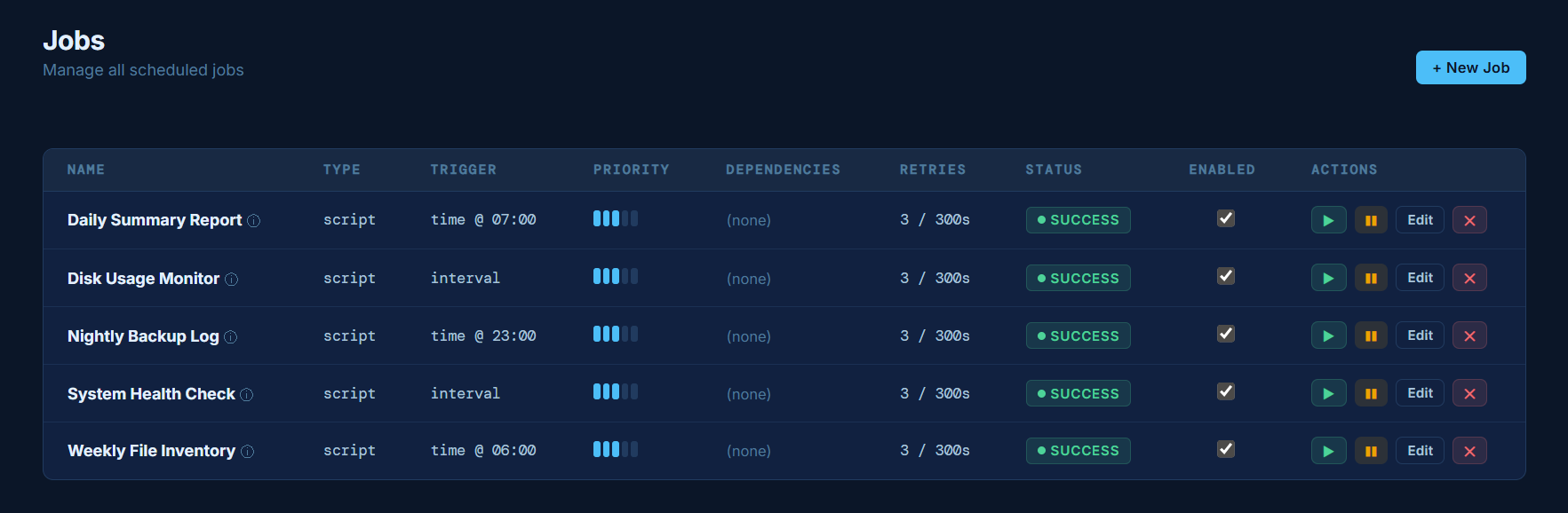Viewport: 1568px width, 513px height.
Task: Delete the Nightly Backup Log job
Action: tap(1469, 335)
